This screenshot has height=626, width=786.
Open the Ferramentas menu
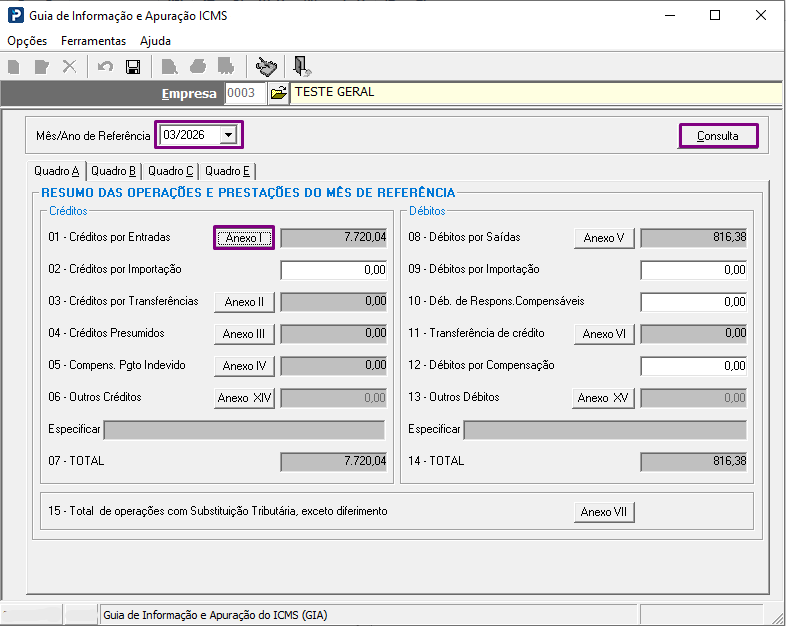pos(93,41)
